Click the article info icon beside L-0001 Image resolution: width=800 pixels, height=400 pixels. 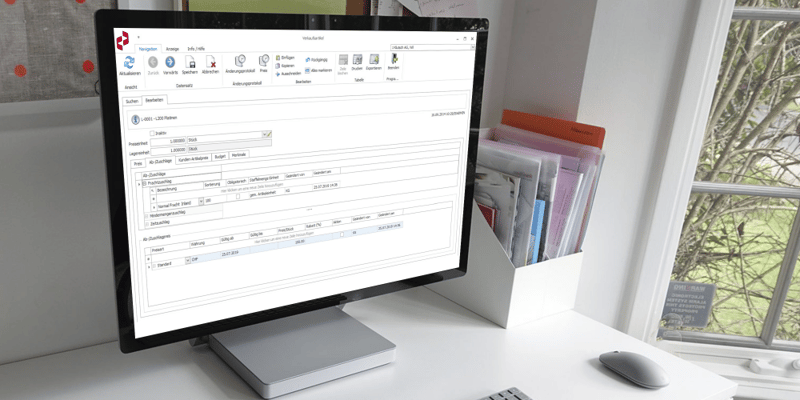point(135,119)
